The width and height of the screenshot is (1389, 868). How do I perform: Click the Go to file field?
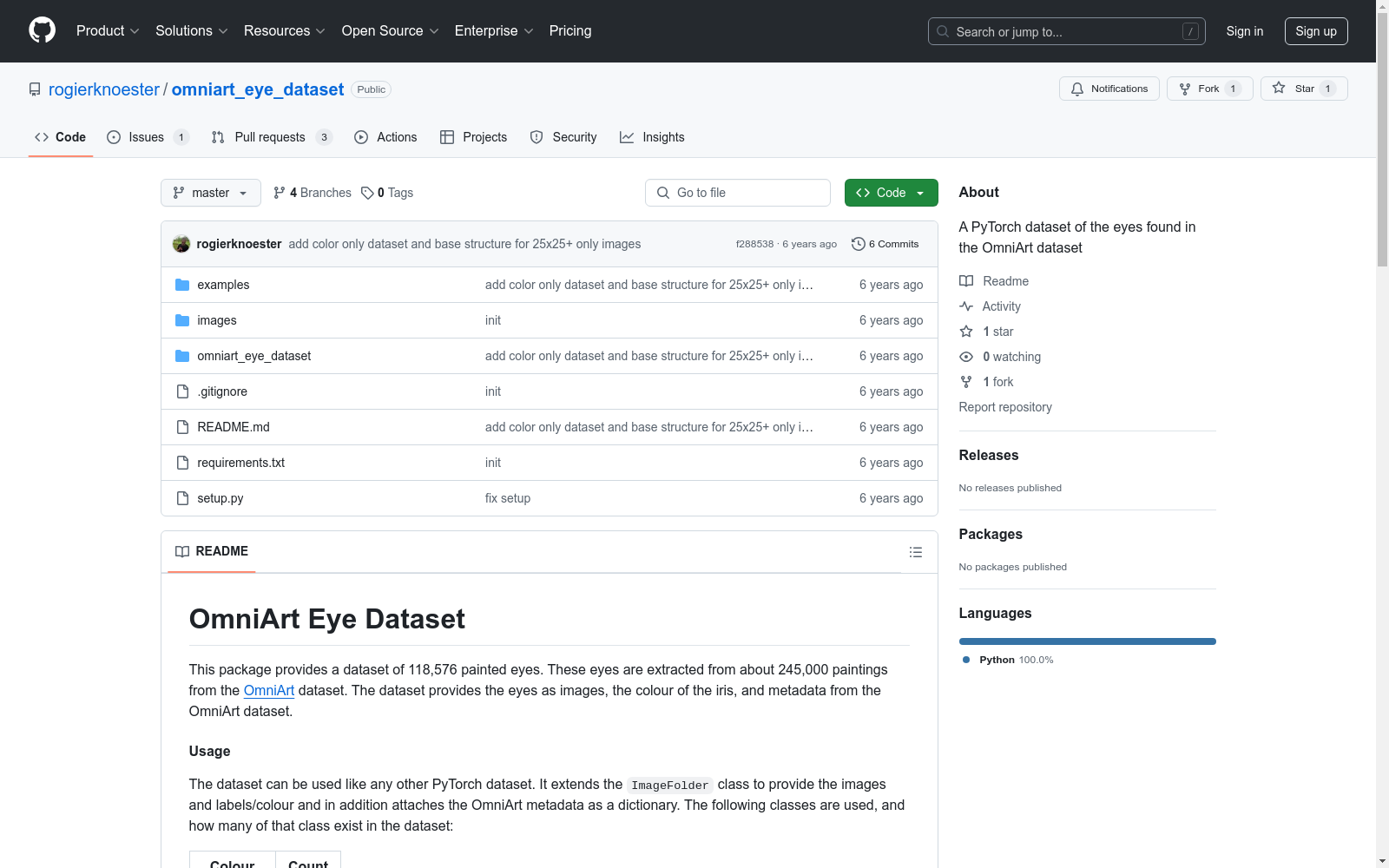738,193
